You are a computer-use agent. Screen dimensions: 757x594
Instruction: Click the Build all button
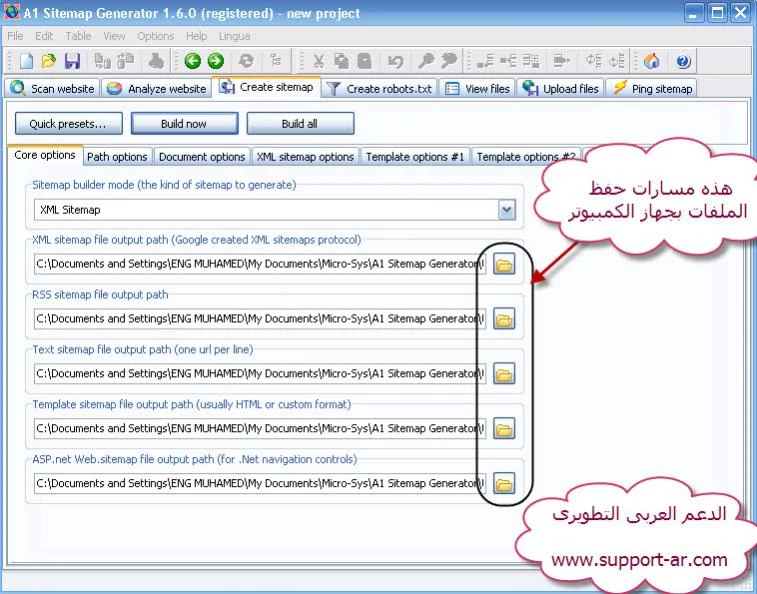tap(300, 124)
